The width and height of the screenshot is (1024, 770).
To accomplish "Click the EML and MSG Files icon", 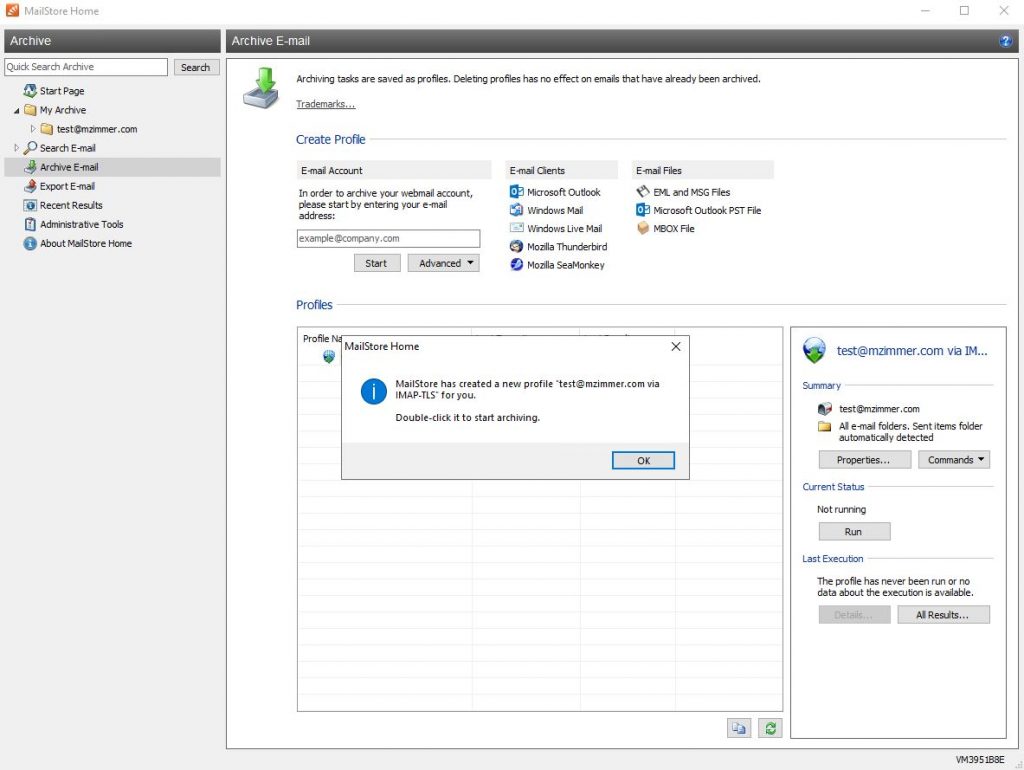I will pyautogui.click(x=643, y=192).
